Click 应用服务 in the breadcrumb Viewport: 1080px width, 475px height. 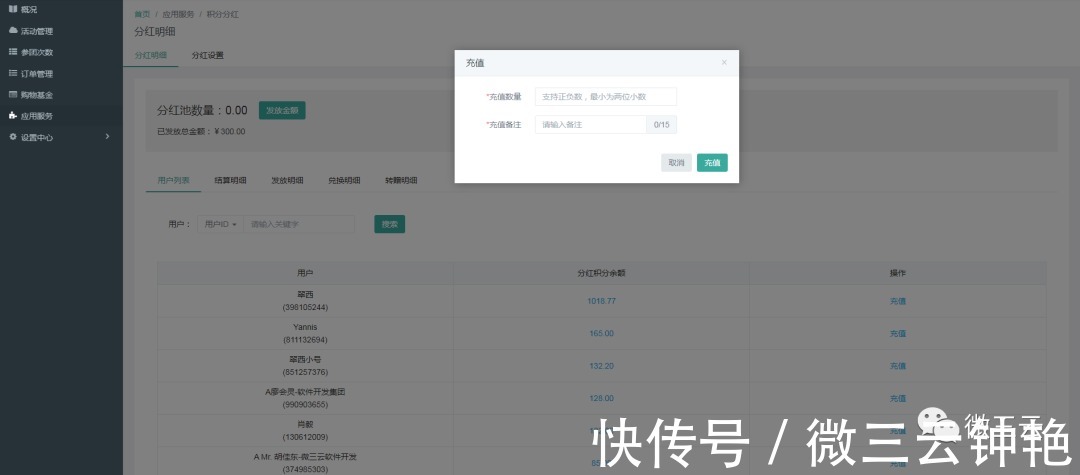click(178, 14)
